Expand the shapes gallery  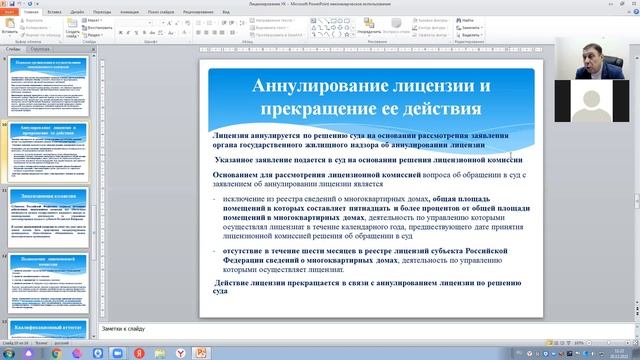[x=353, y=35]
